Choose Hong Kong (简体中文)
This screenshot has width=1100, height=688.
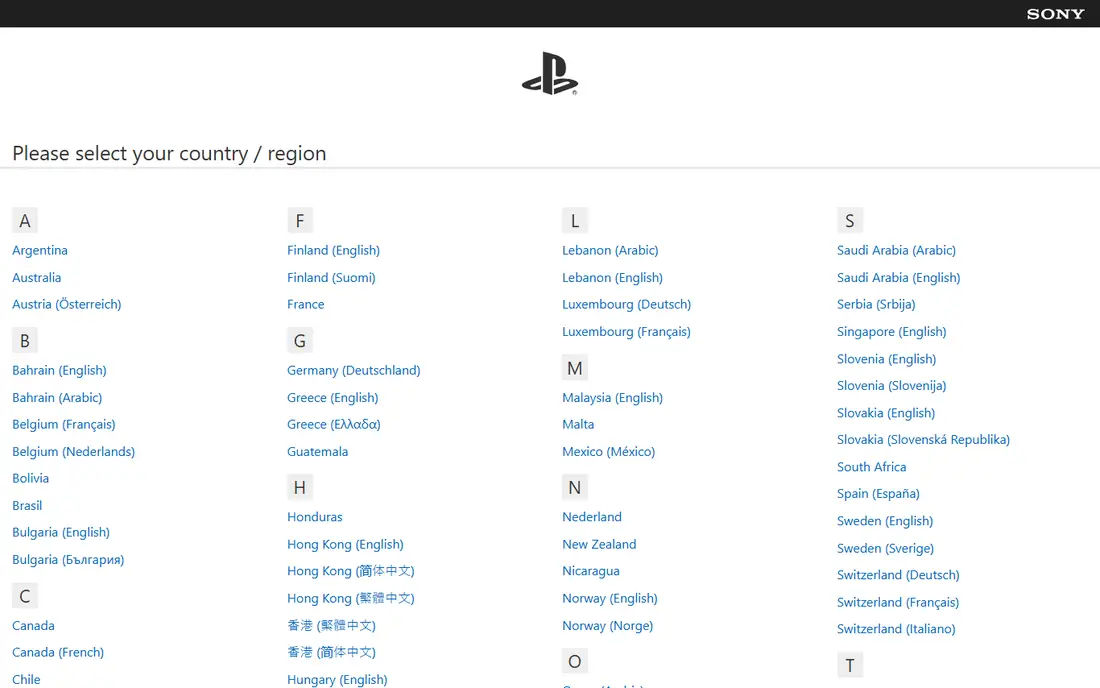(351, 571)
